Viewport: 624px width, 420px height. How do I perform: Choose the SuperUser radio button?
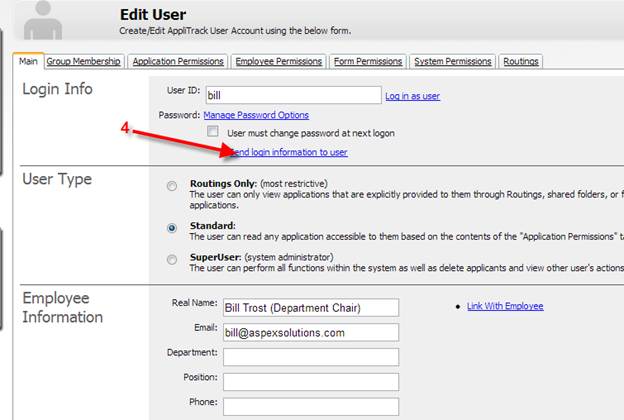[x=173, y=258]
